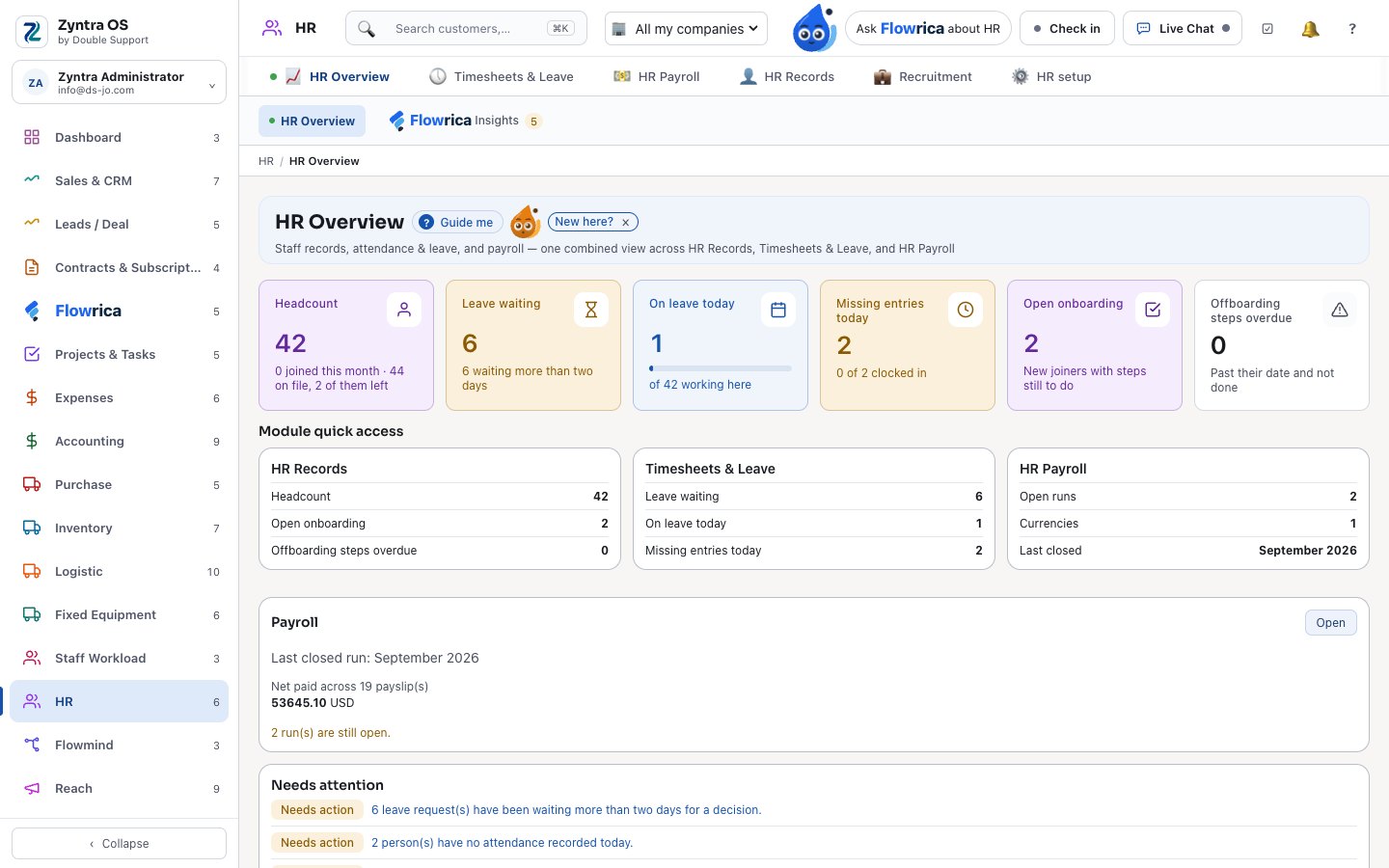Image resolution: width=1389 pixels, height=868 pixels.
Task: Click the Guide me button
Action: pos(457,223)
